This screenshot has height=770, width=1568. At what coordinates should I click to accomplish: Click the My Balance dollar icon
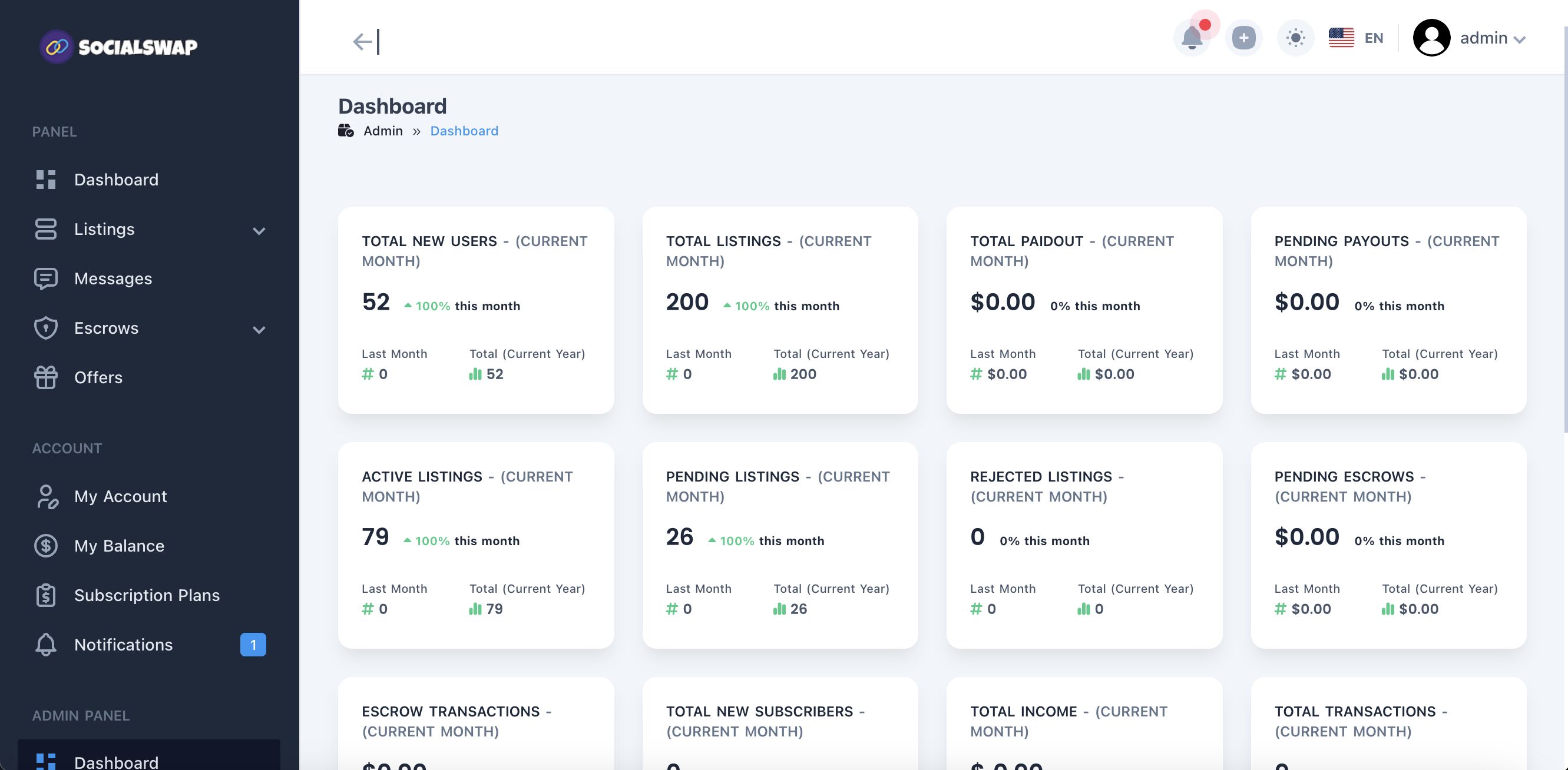[x=46, y=546]
